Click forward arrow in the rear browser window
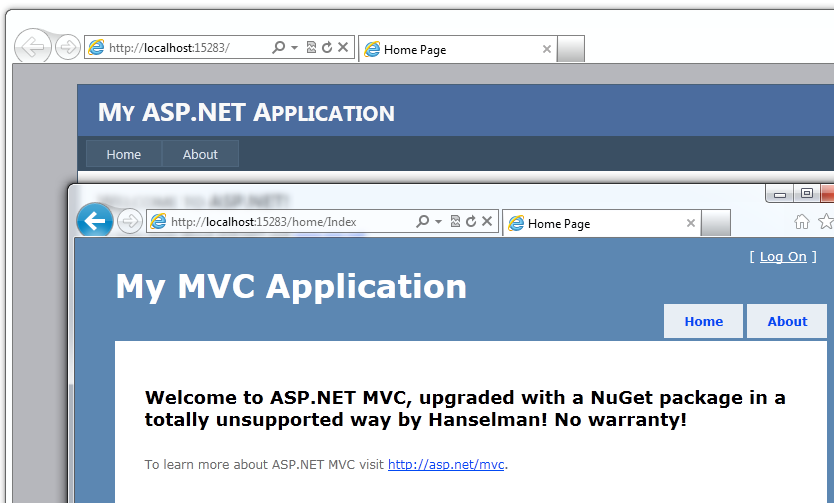The image size is (834, 503). [x=68, y=47]
